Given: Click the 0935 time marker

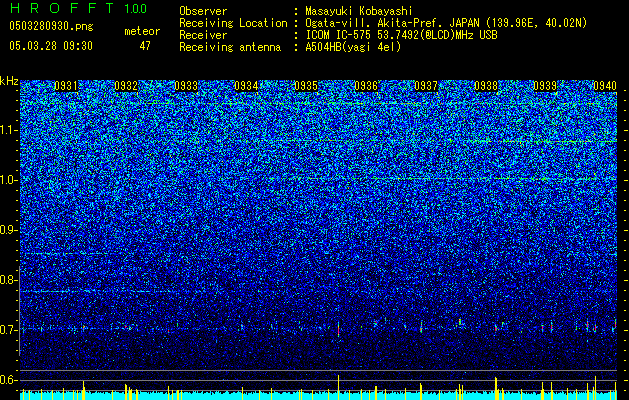Looking at the screenshot, I should [x=306, y=86].
